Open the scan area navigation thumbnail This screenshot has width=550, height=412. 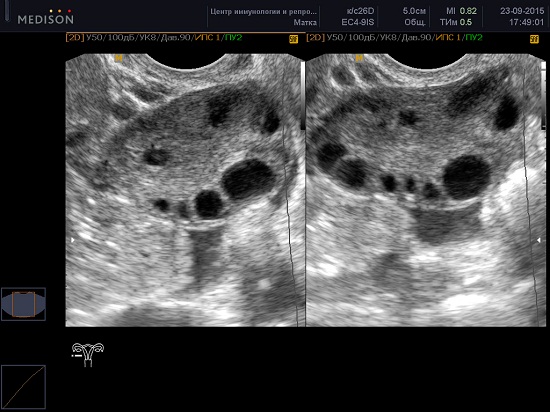[24, 304]
